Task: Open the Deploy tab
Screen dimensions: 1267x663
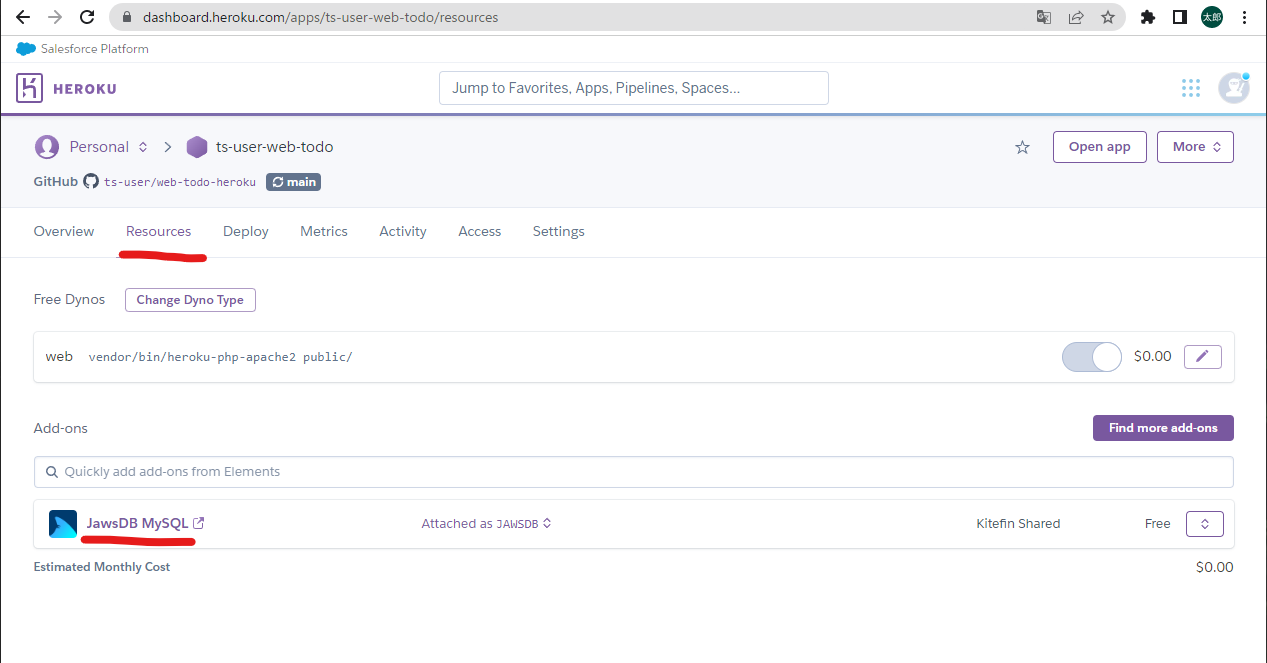Action: (x=246, y=231)
